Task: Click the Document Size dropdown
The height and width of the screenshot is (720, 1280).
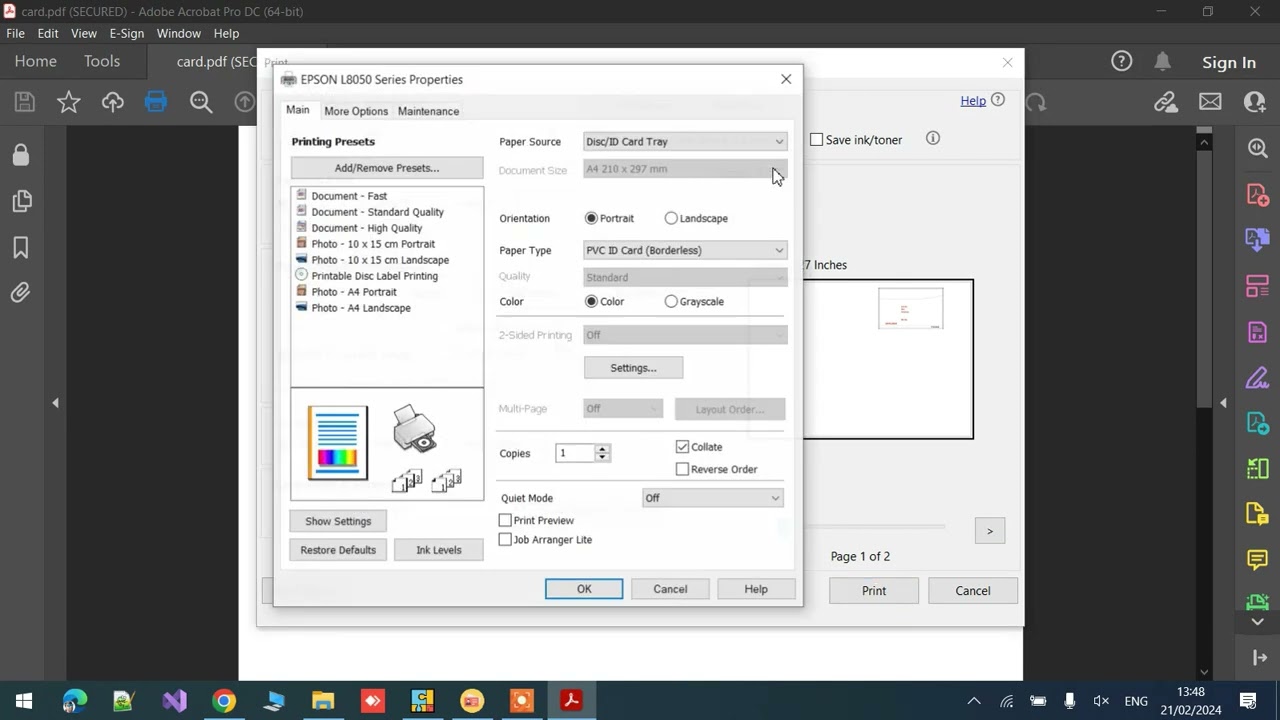Action: [685, 169]
